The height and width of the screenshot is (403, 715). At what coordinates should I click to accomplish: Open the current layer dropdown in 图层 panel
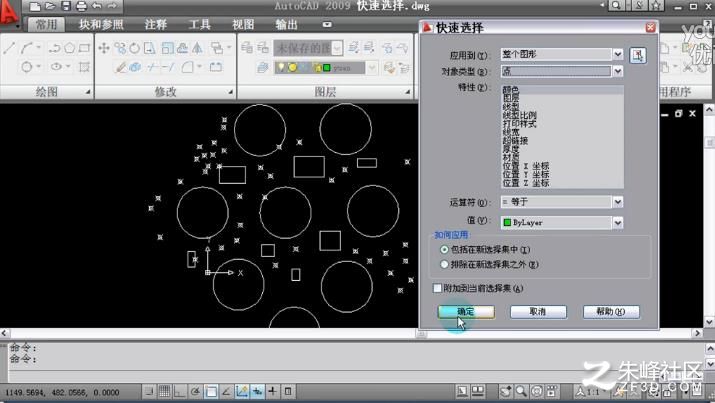click(x=373, y=68)
